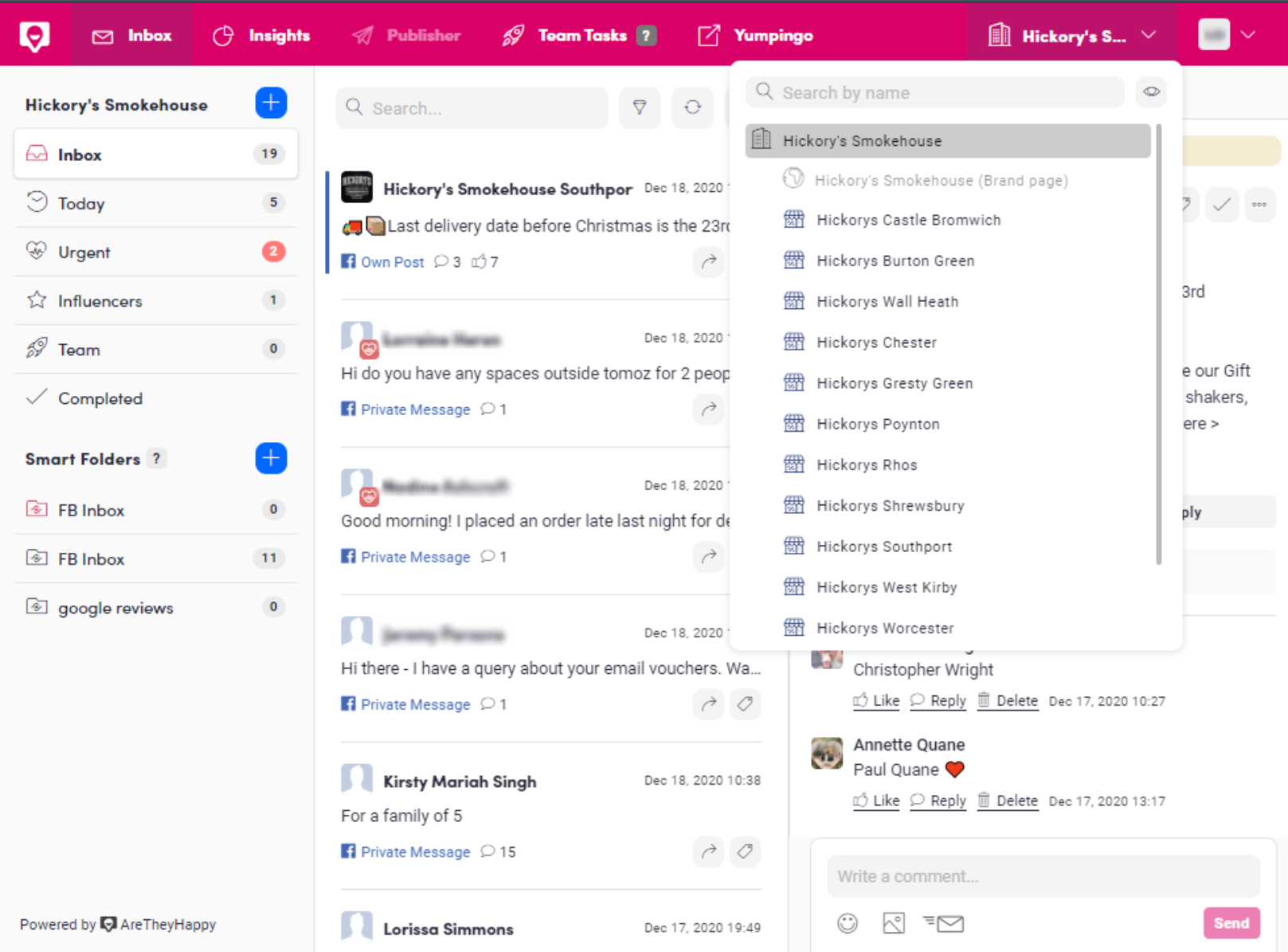The height and width of the screenshot is (952, 1288).
Task: Open FB Inbox smart folder with 11 items
Action: point(156,558)
